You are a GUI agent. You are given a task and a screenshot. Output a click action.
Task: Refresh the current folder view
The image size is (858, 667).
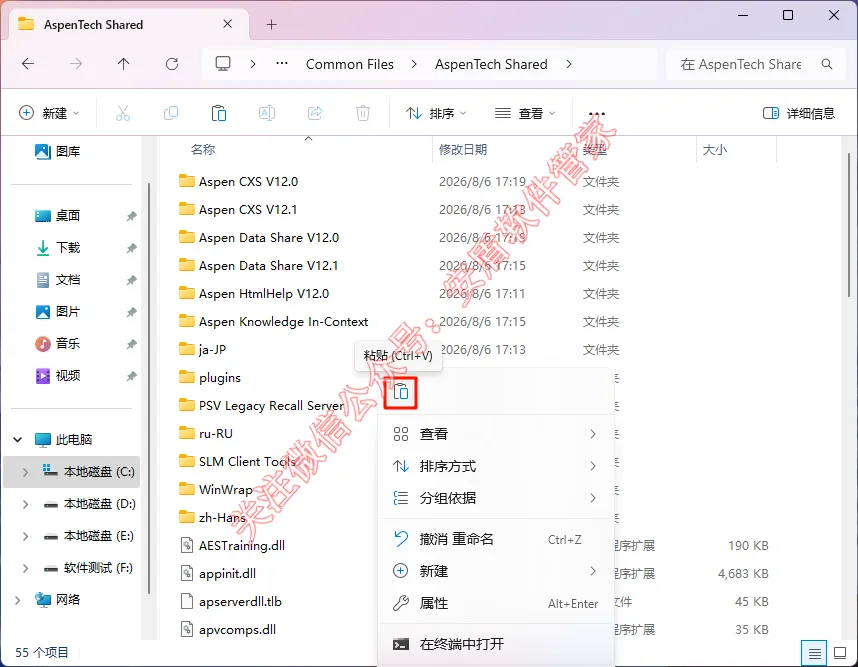pos(172,64)
